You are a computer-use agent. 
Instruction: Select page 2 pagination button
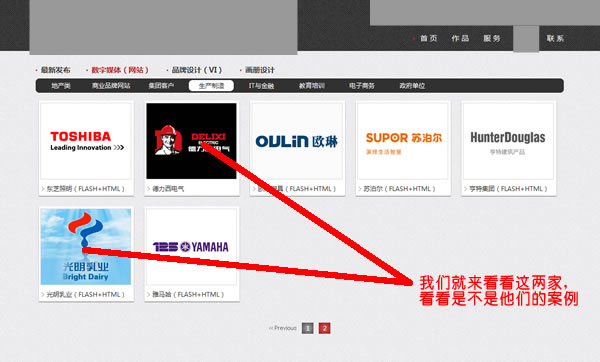pos(324,328)
